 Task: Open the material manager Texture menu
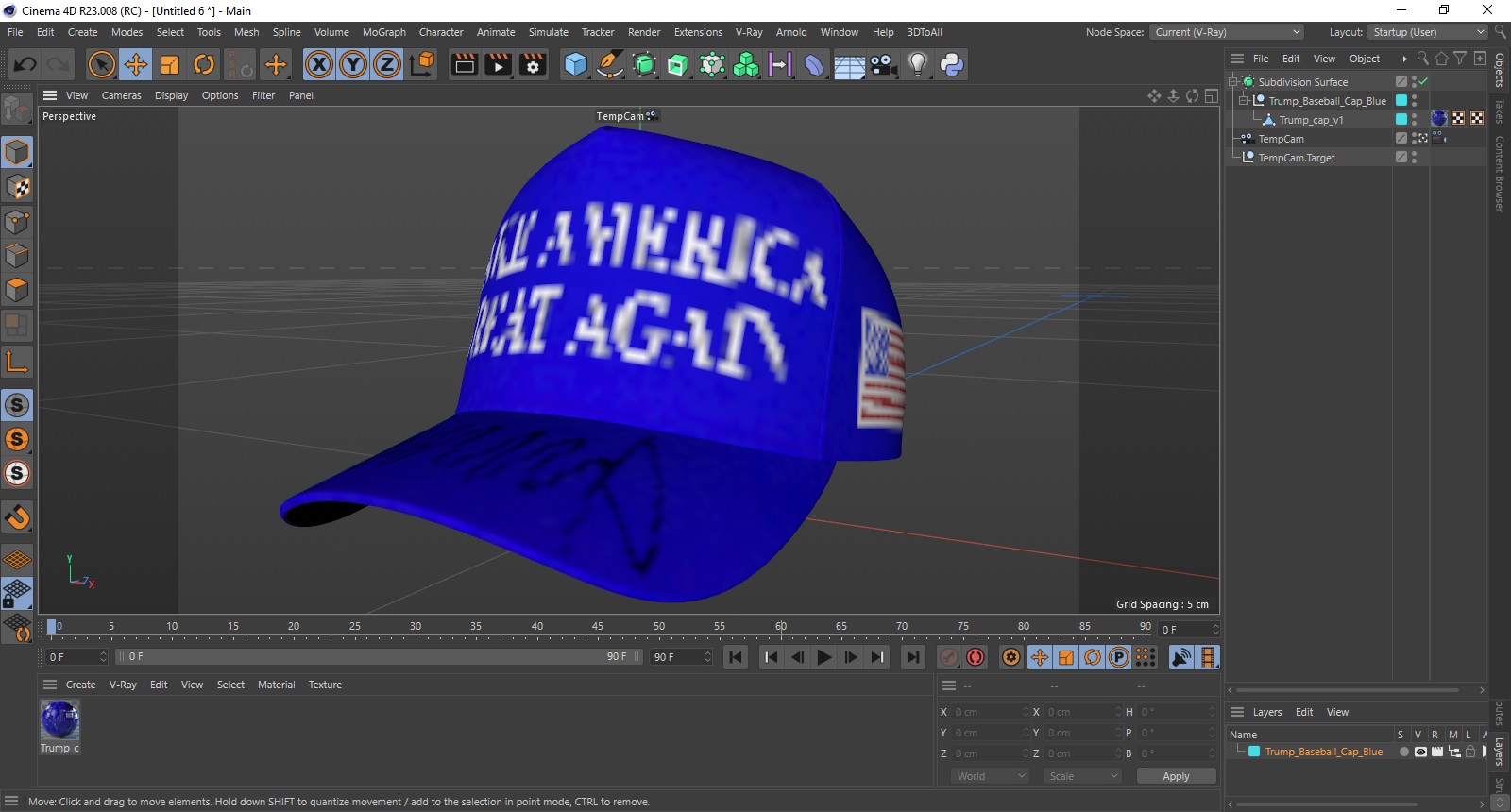(325, 685)
